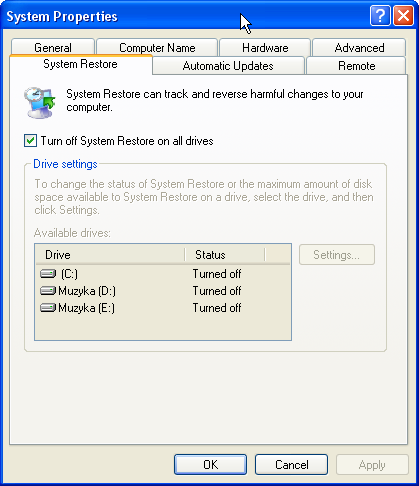The height and width of the screenshot is (486, 419).
Task: Click the question mark help icon
Action: pos(380,16)
